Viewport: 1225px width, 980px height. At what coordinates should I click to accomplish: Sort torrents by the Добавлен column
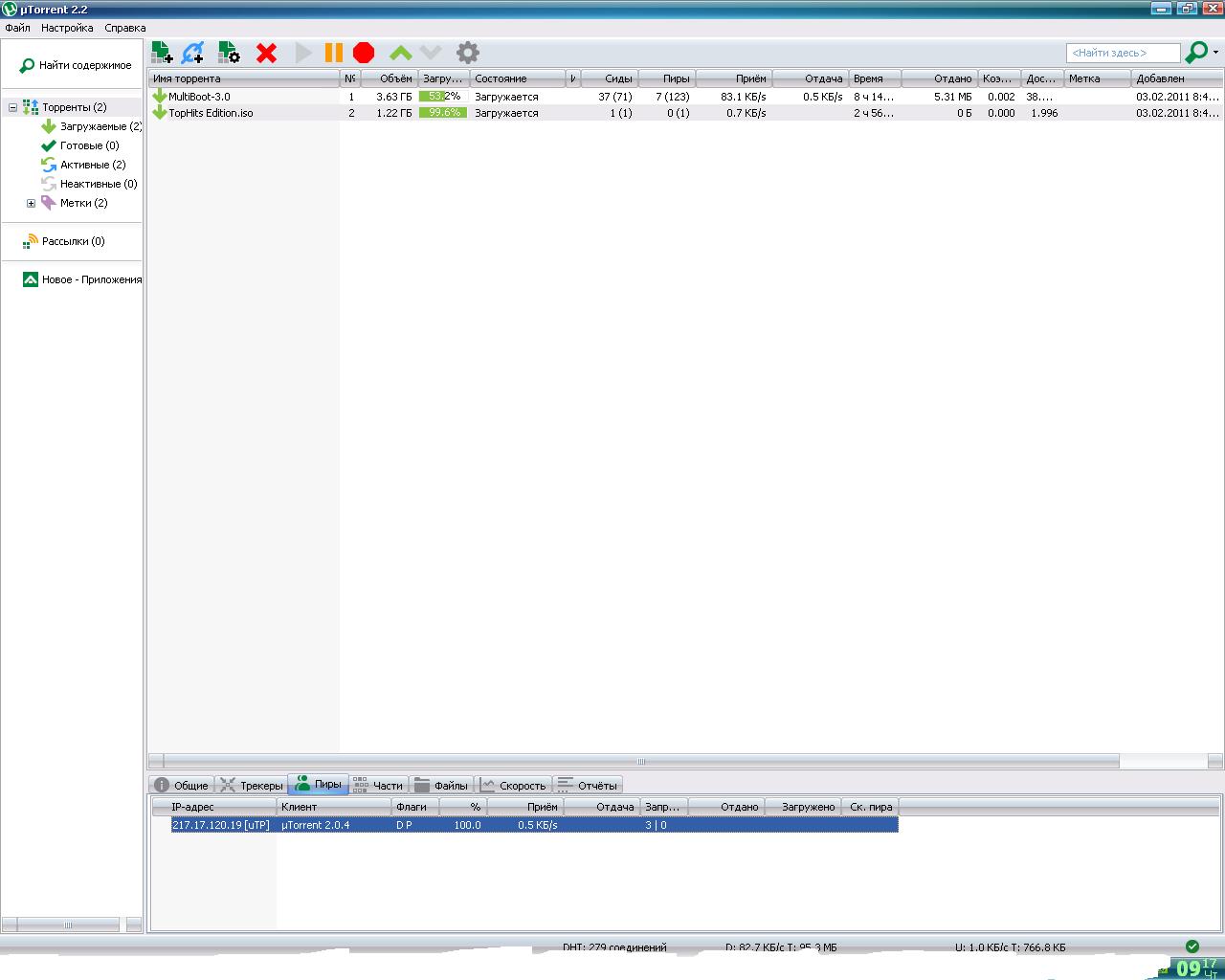tap(1176, 78)
